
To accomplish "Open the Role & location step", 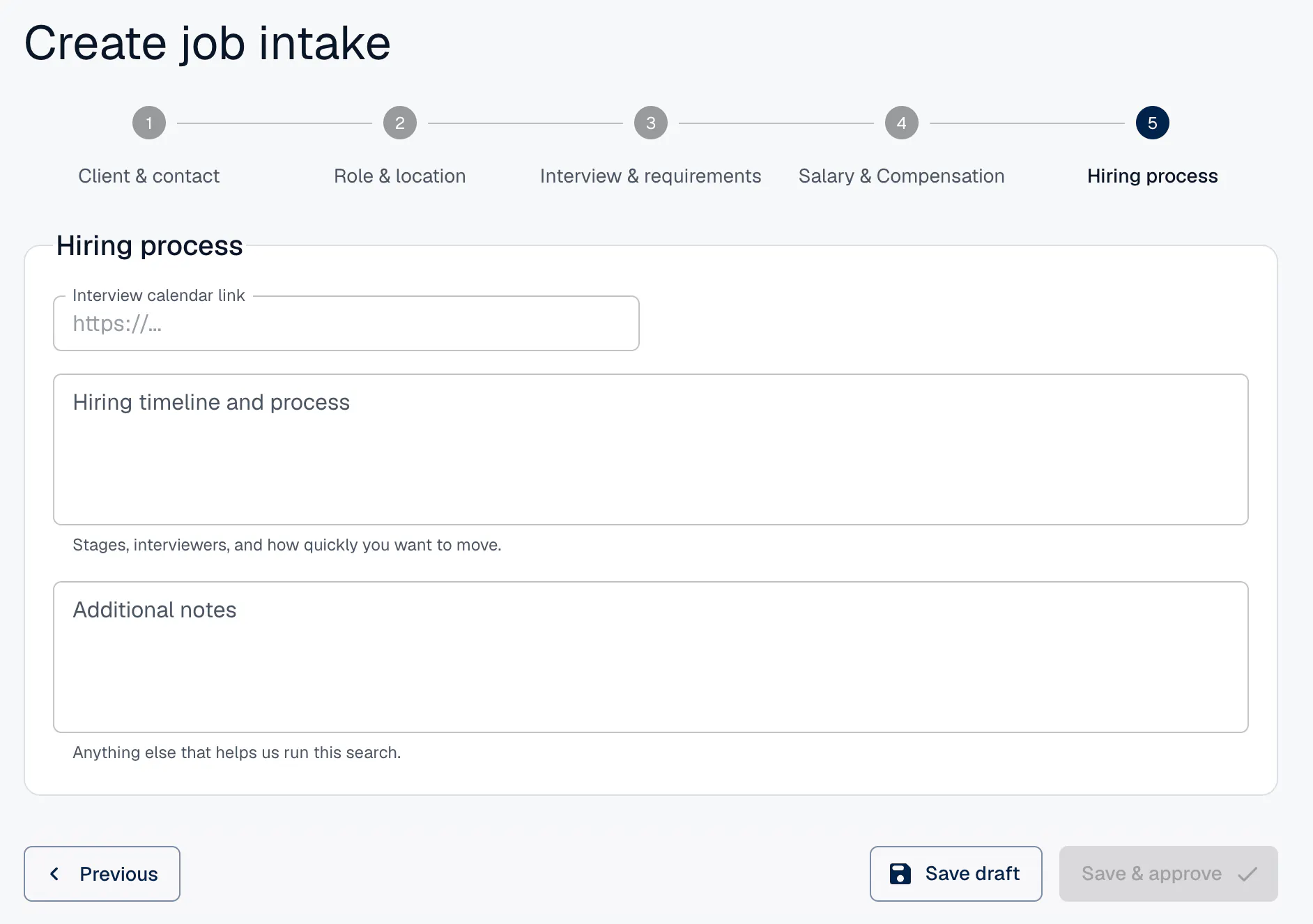I will (x=400, y=176).
